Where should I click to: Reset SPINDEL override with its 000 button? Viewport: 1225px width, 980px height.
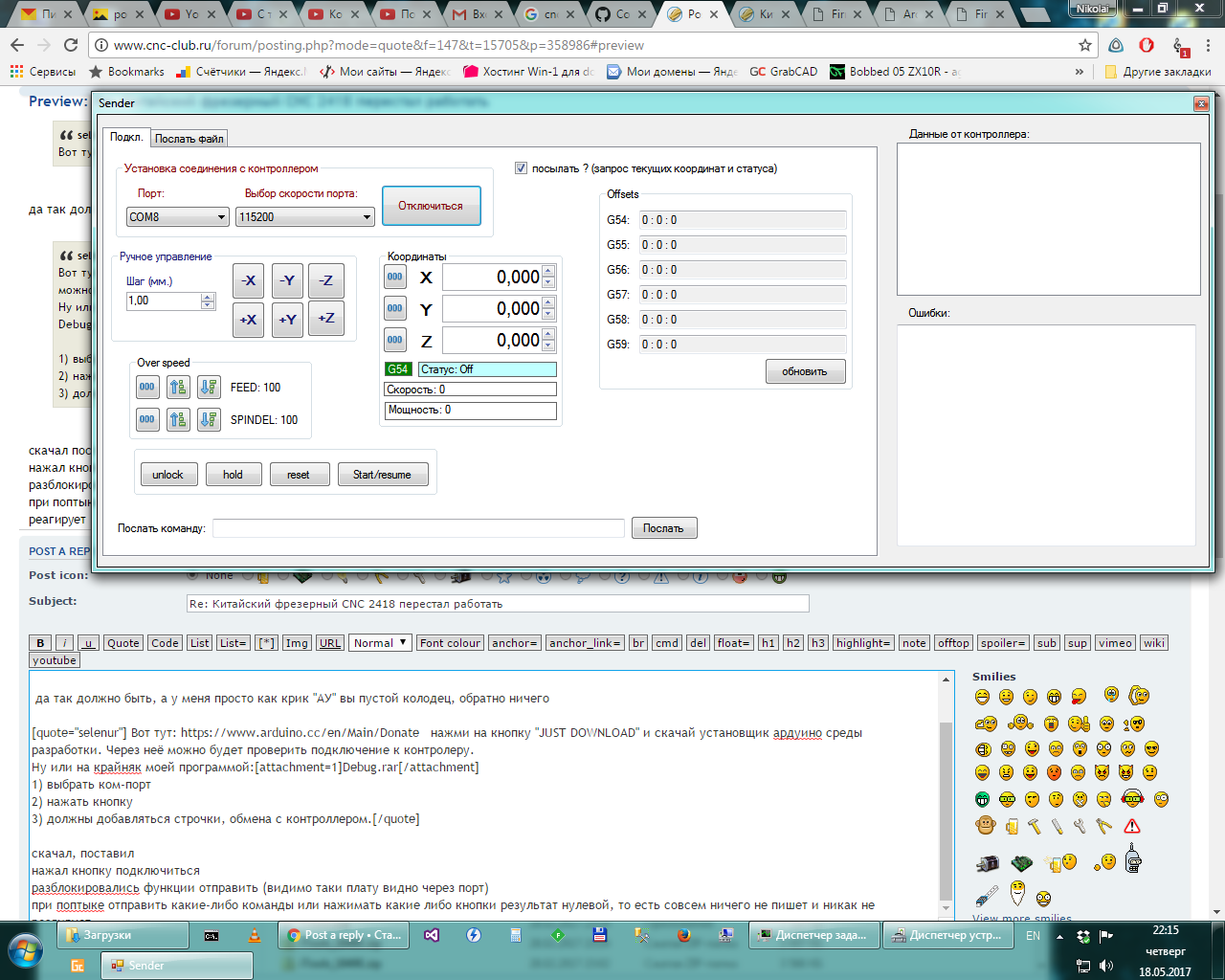pyautogui.click(x=147, y=419)
